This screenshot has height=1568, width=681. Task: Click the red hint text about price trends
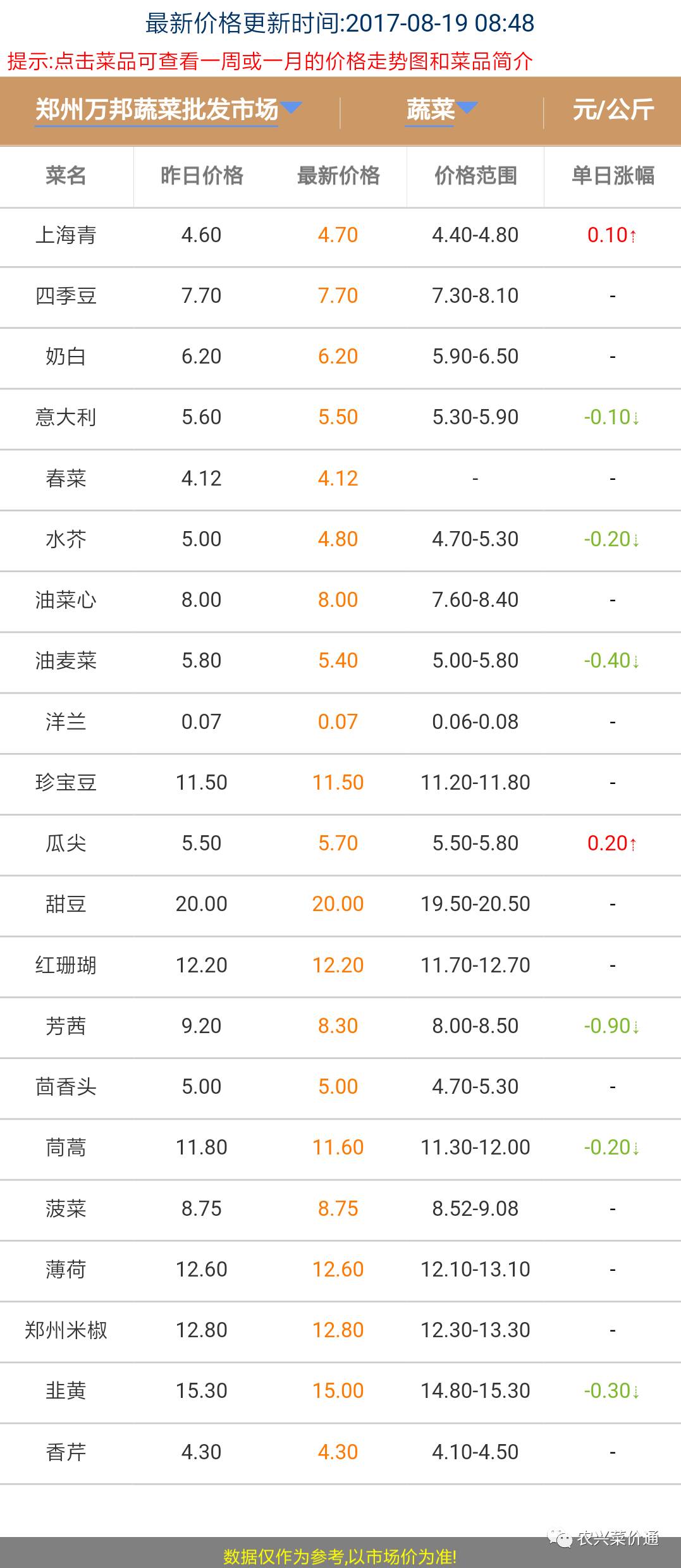[270, 61]
